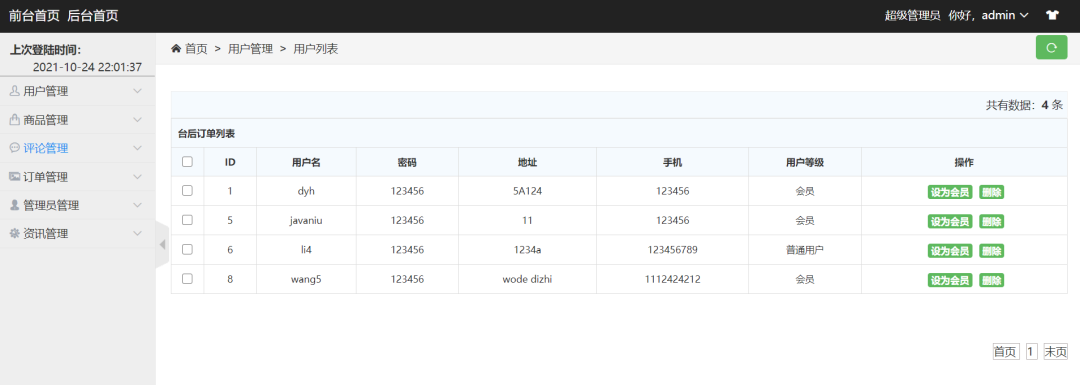Click the ID column header

click(x=230, y=163)
